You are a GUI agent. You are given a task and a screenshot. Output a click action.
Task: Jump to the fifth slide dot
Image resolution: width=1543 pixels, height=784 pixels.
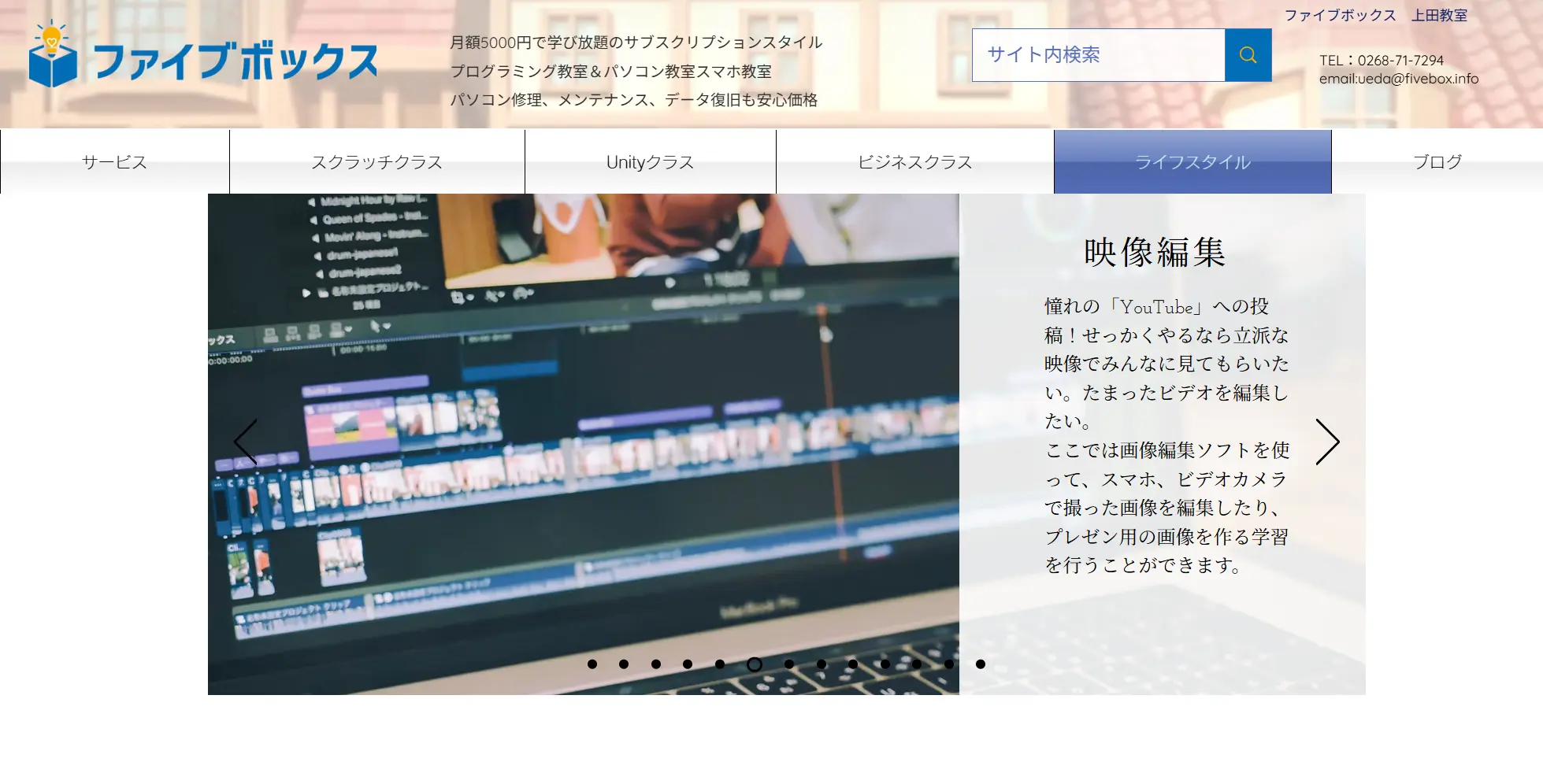[720, 664]
